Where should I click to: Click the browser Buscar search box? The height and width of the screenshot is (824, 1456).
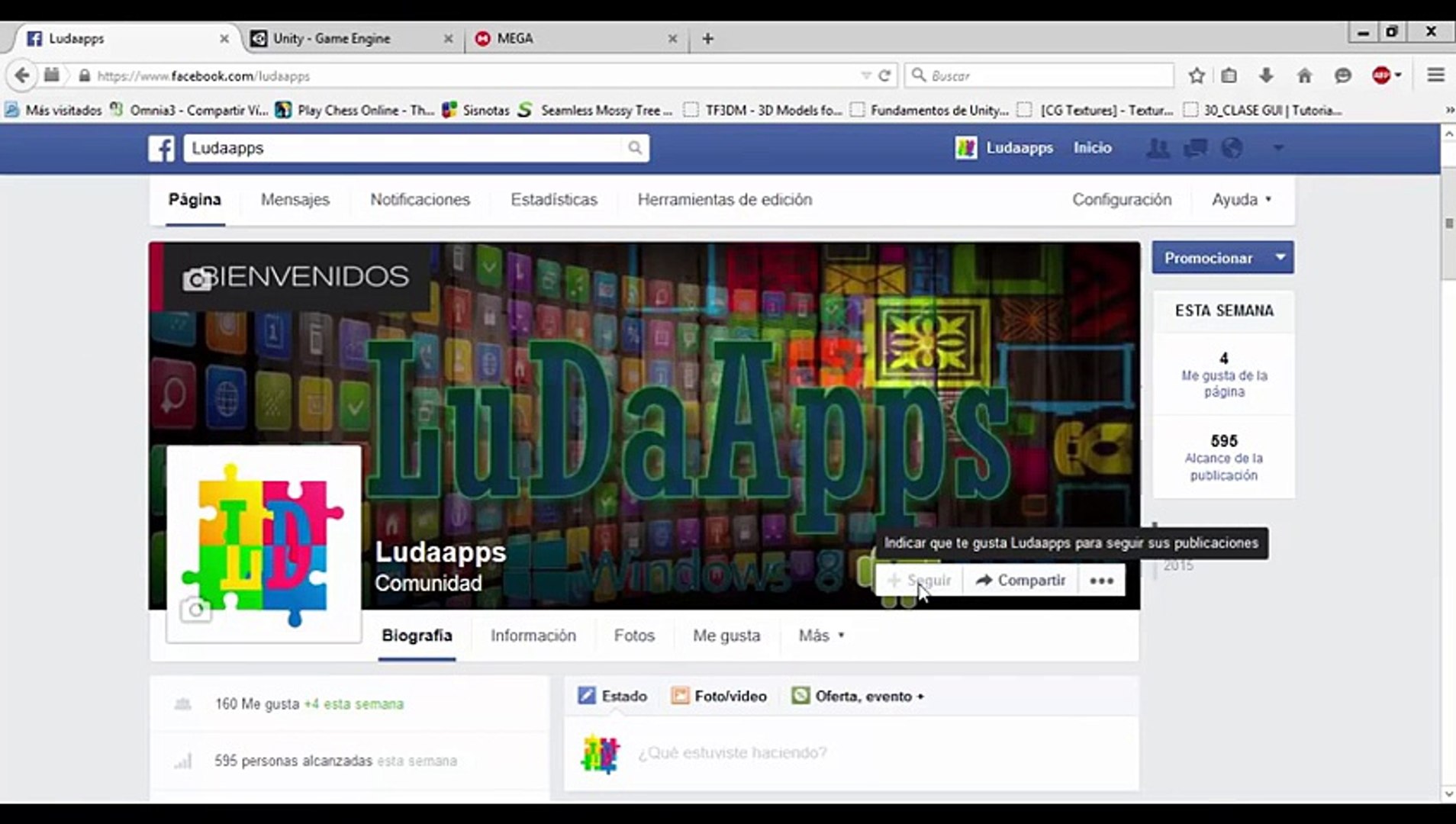point(1039,76)
